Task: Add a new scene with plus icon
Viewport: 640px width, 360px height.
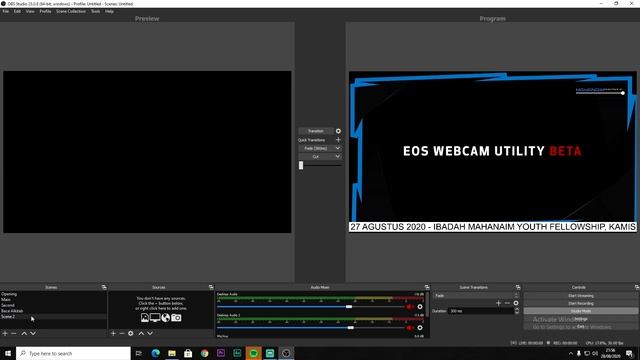Action: pos(5,333)
